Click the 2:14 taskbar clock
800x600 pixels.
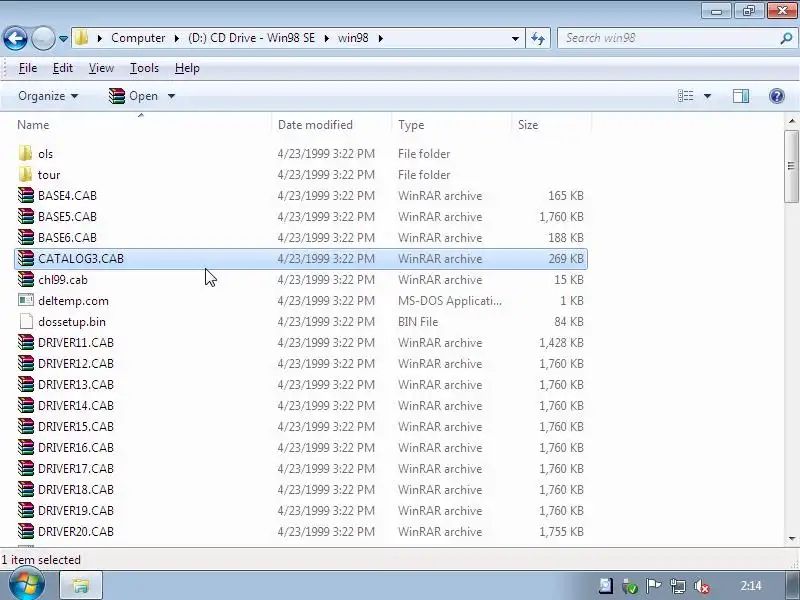tap(751, 586)
